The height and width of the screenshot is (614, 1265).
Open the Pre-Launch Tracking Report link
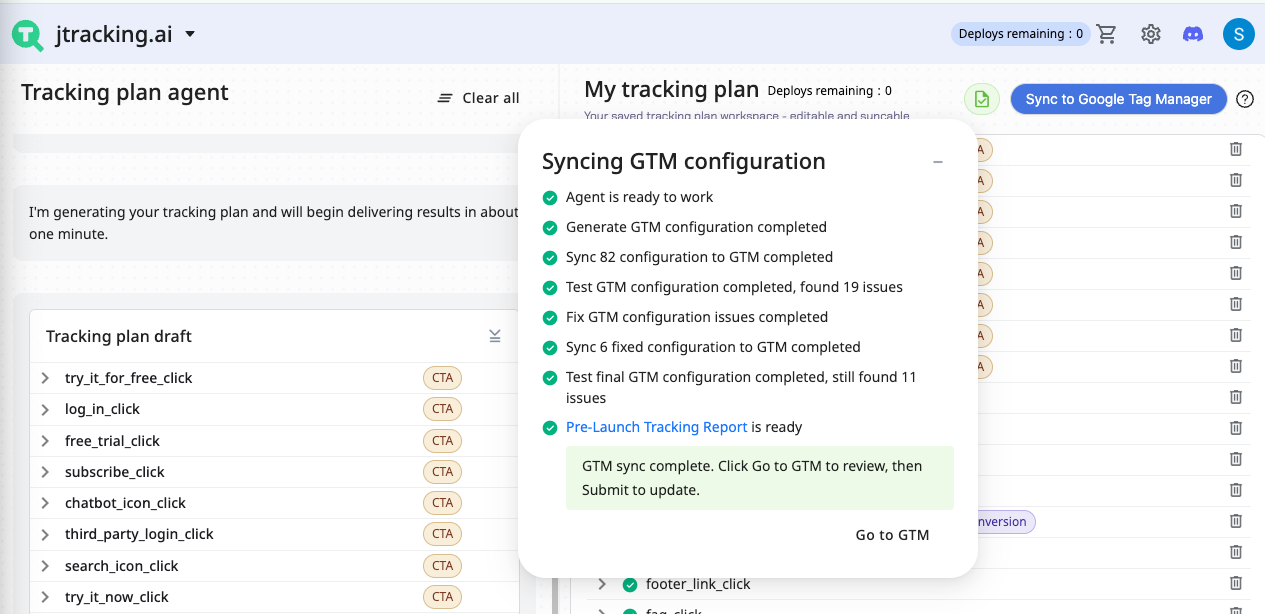pyautogui.click(x=657, y=427)
